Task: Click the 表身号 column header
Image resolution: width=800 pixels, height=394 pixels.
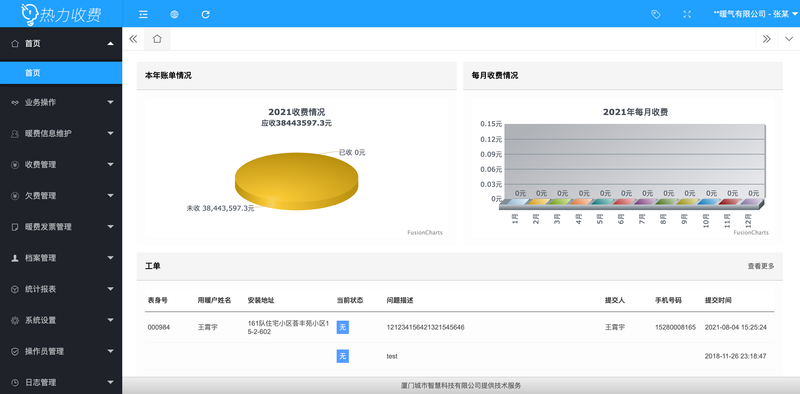Action: 158,301
